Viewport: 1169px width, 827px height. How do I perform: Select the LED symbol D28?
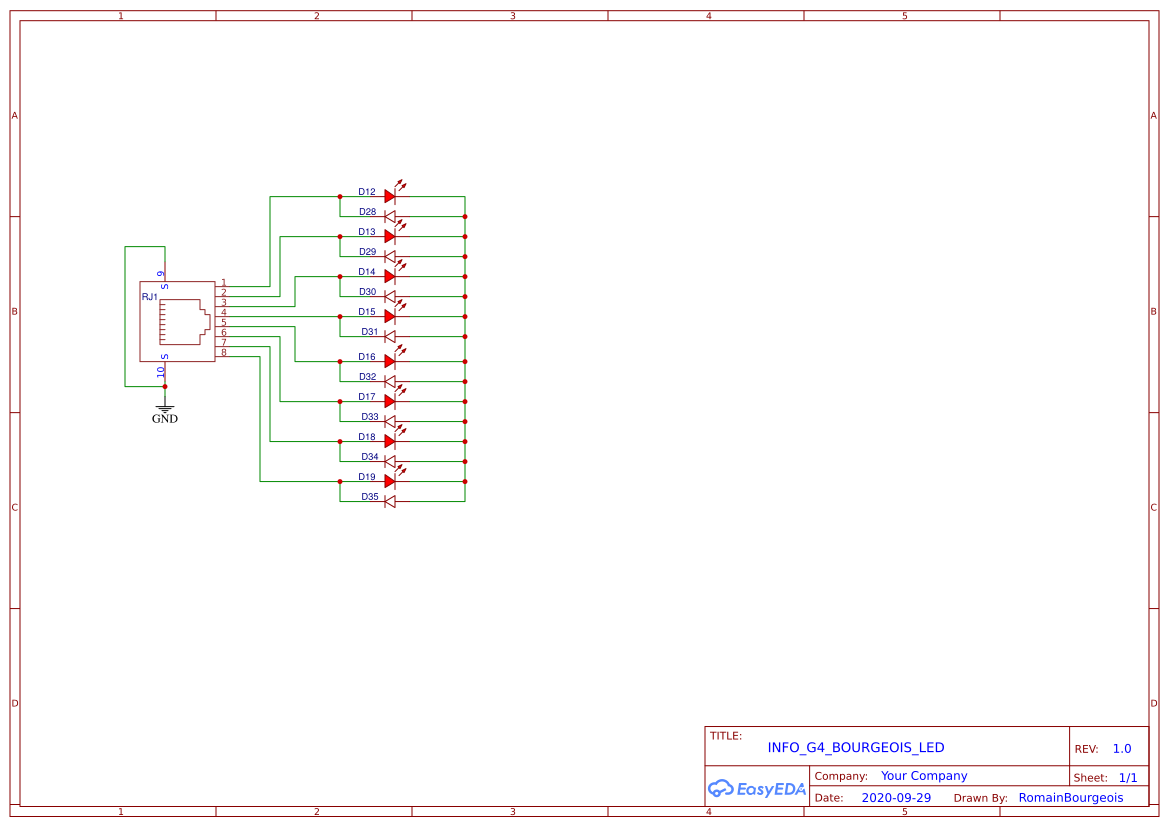(390, 217)
